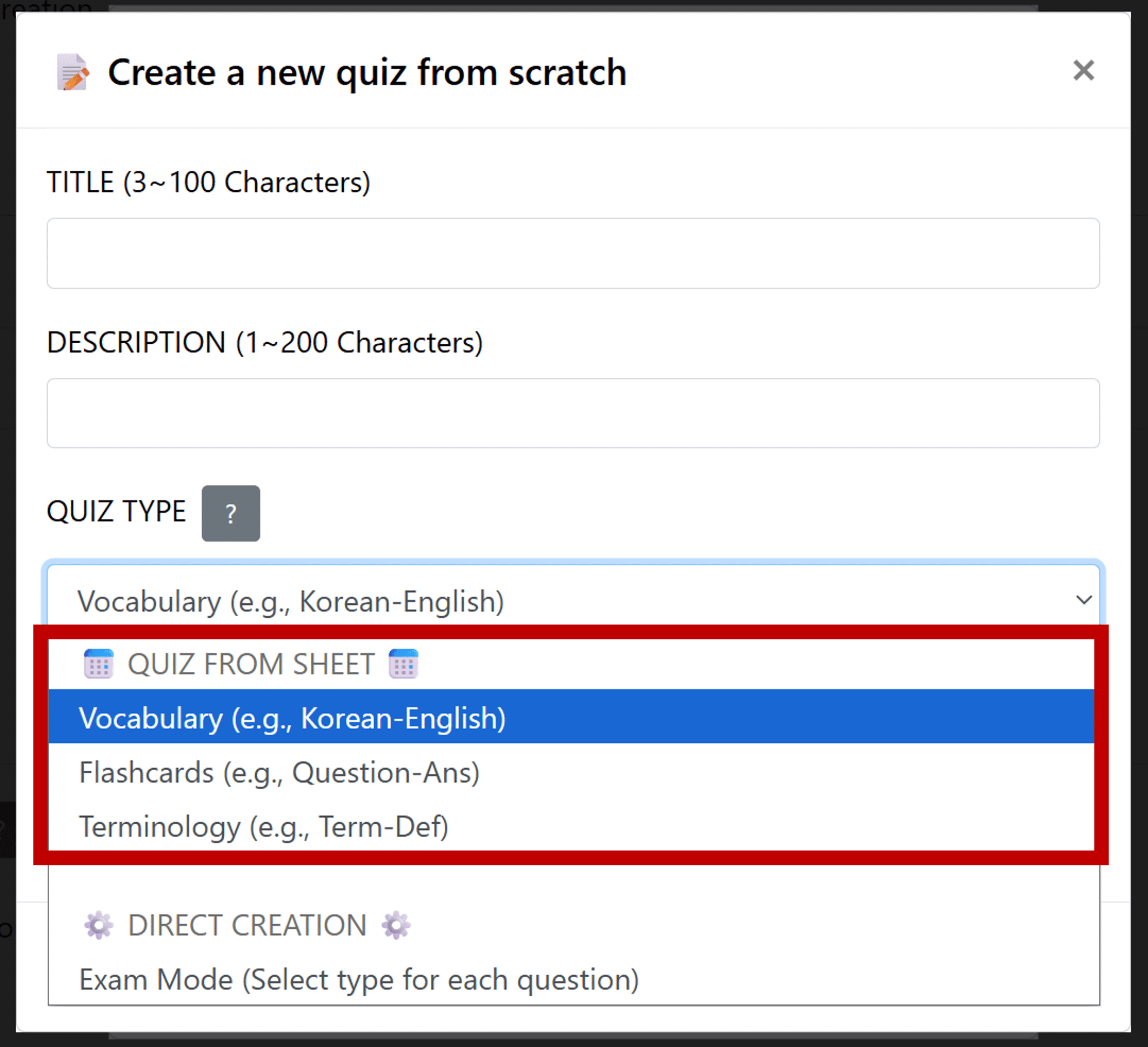Viewport: 1148px width, 1047px height.
Task: Click the QUIZ FROM SHEET group header
Action: [x=251, y=664]
